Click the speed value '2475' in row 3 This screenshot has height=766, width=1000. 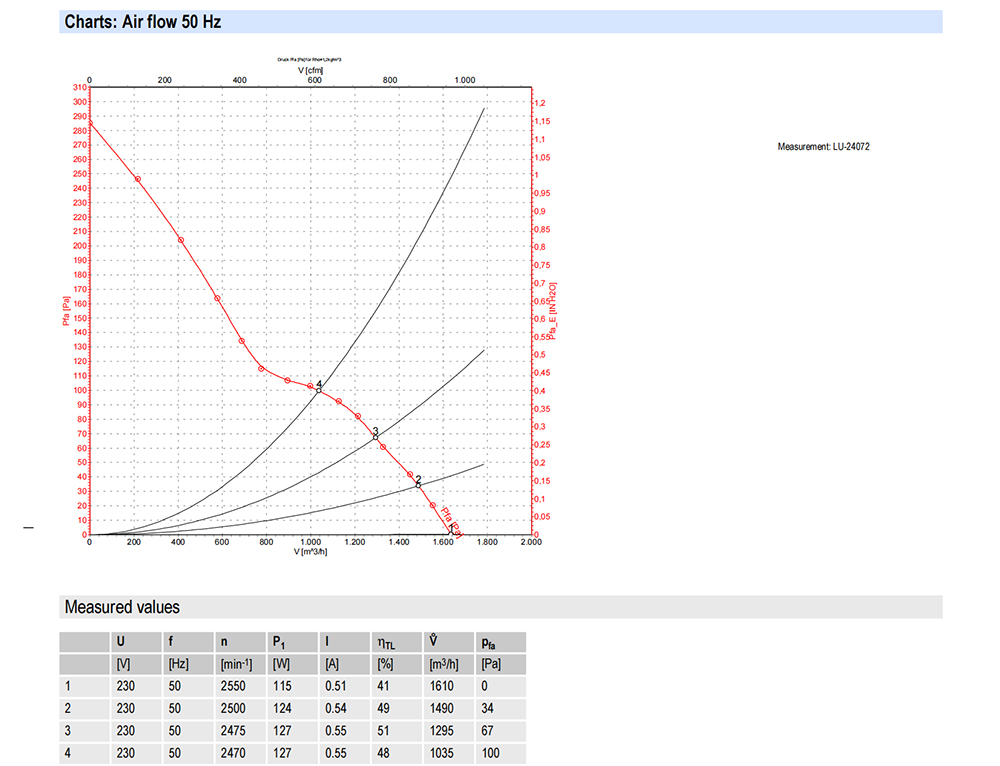(233, 731)
